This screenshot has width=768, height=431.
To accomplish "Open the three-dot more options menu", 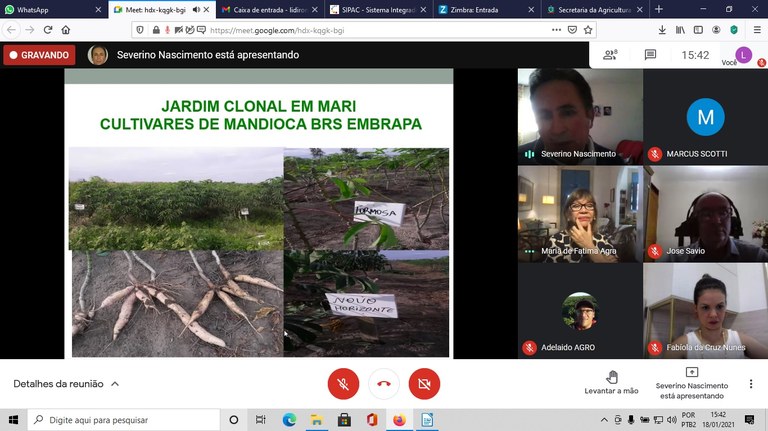I will click(751, 384).
